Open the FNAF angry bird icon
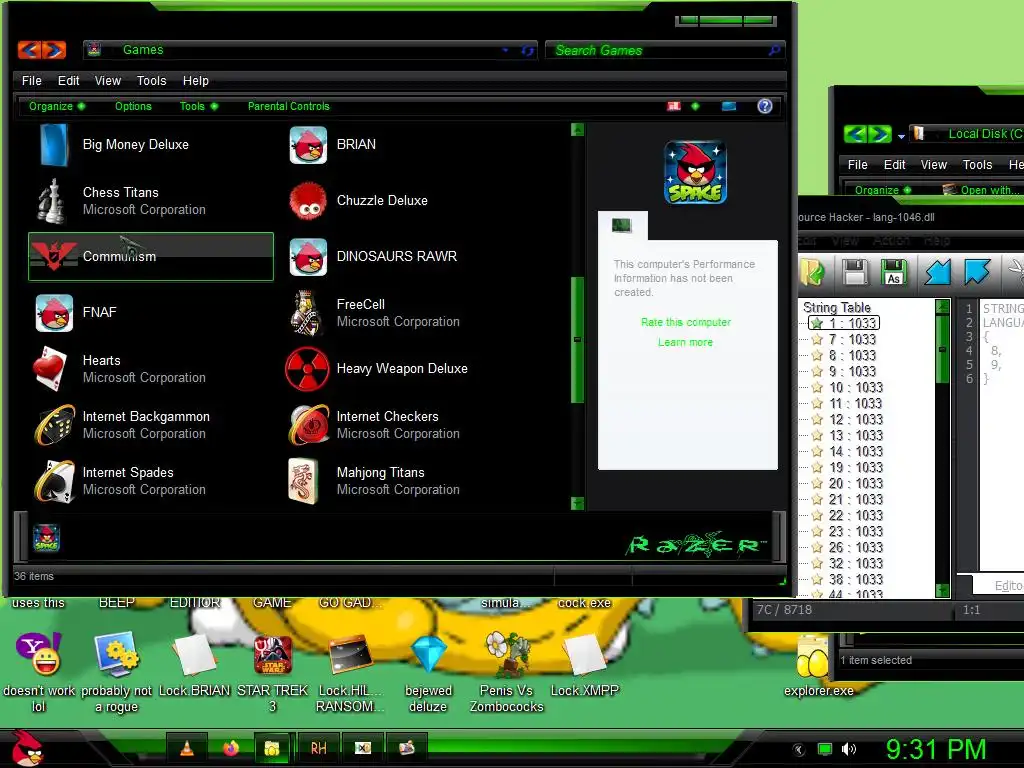 point(54,313)
